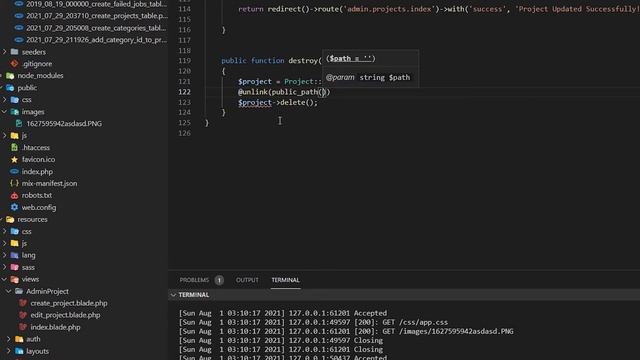Expand the css folder under resources

(5, 231)
